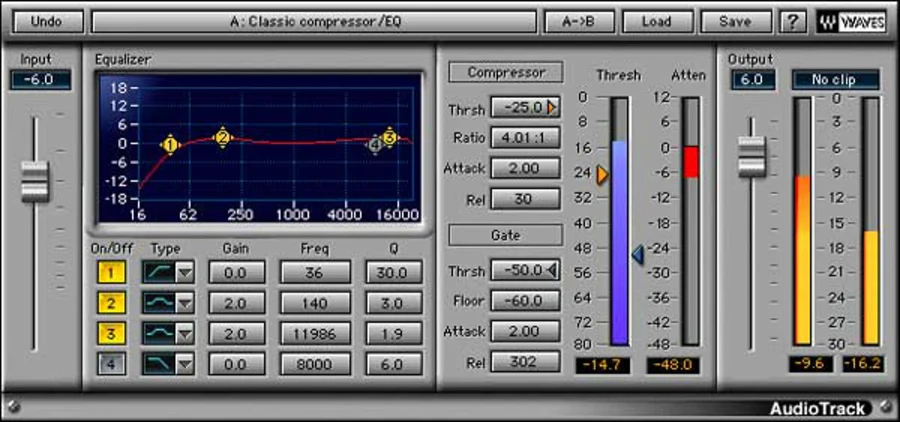Image resolution: width=900 pixels, height=422 pixels.
Task: Open band 4 filter type dropdown arrow
Action: coord(185,365)
